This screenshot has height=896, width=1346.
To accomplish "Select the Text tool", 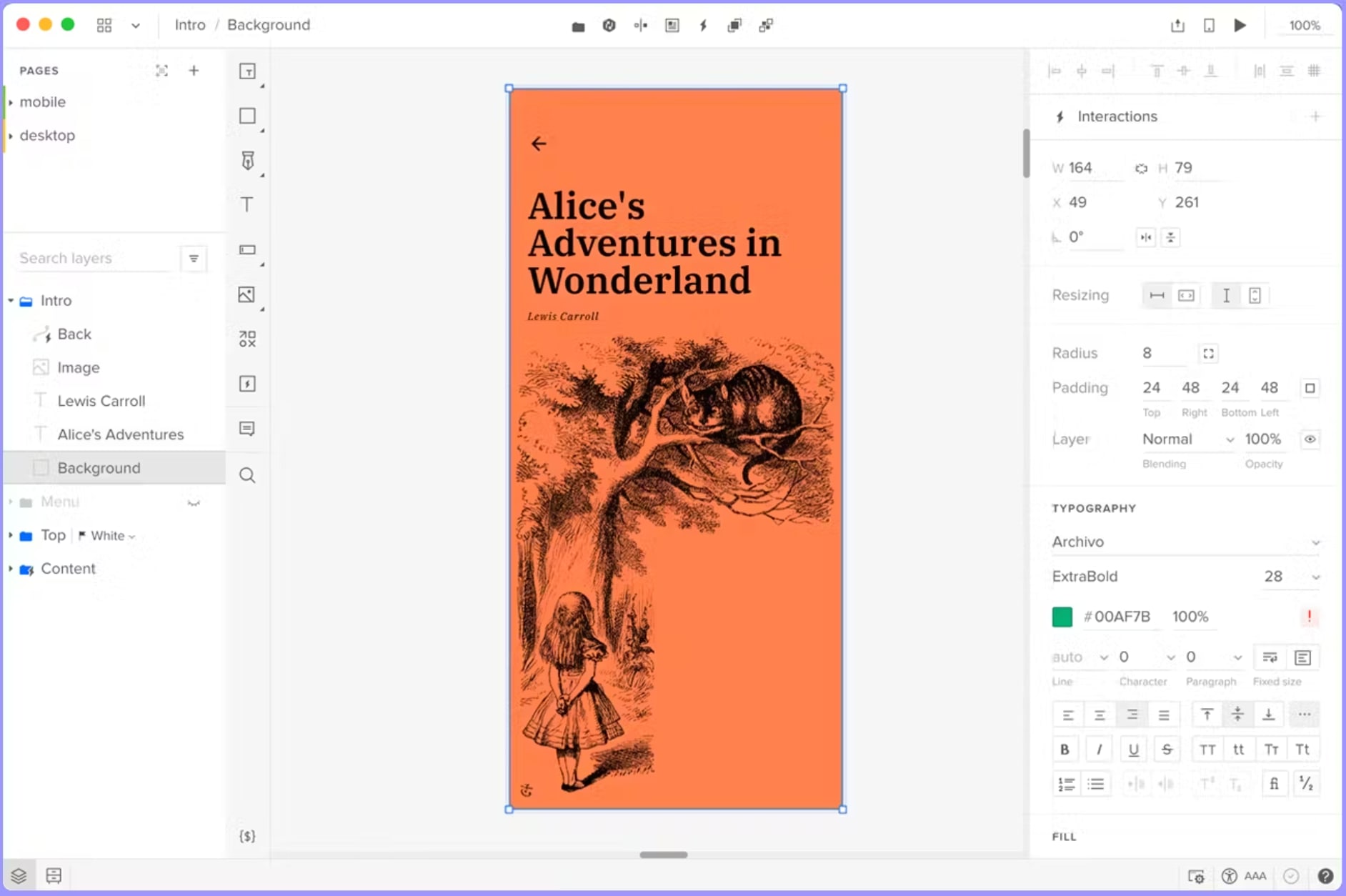I will click(247, 205).
